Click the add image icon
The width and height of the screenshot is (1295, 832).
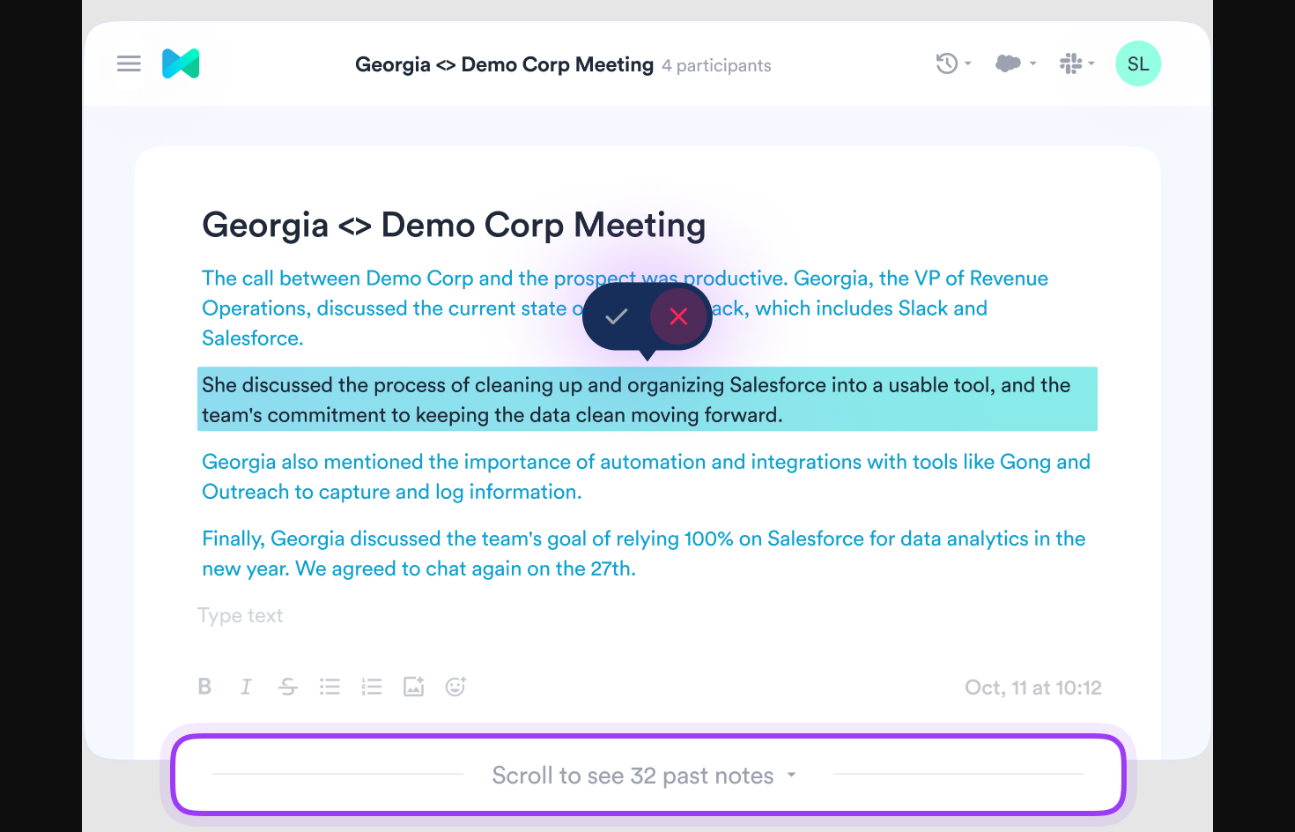[x=414, y=687]
